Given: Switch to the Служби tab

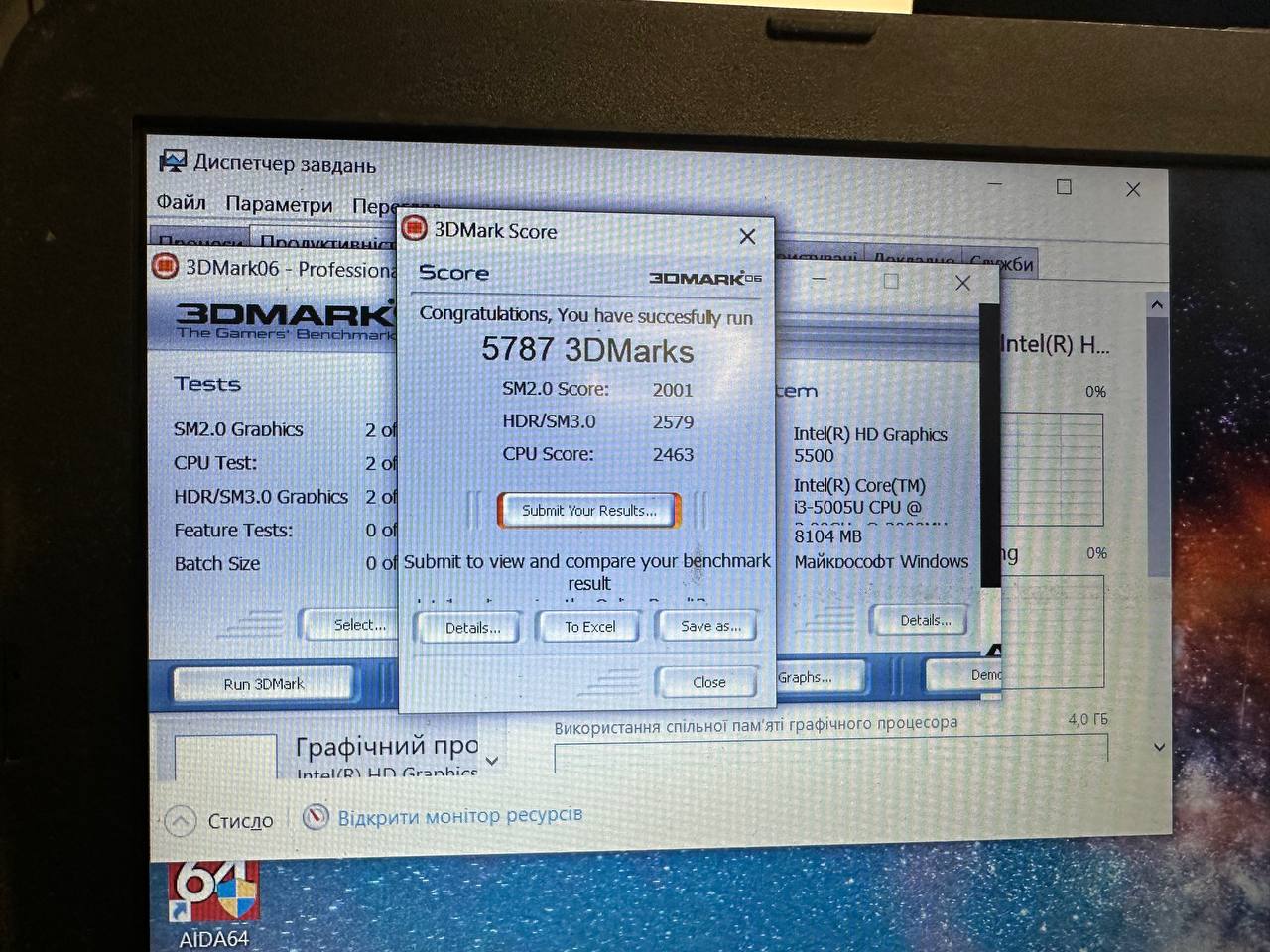Looking at the screenshot, I should 1000,264.
